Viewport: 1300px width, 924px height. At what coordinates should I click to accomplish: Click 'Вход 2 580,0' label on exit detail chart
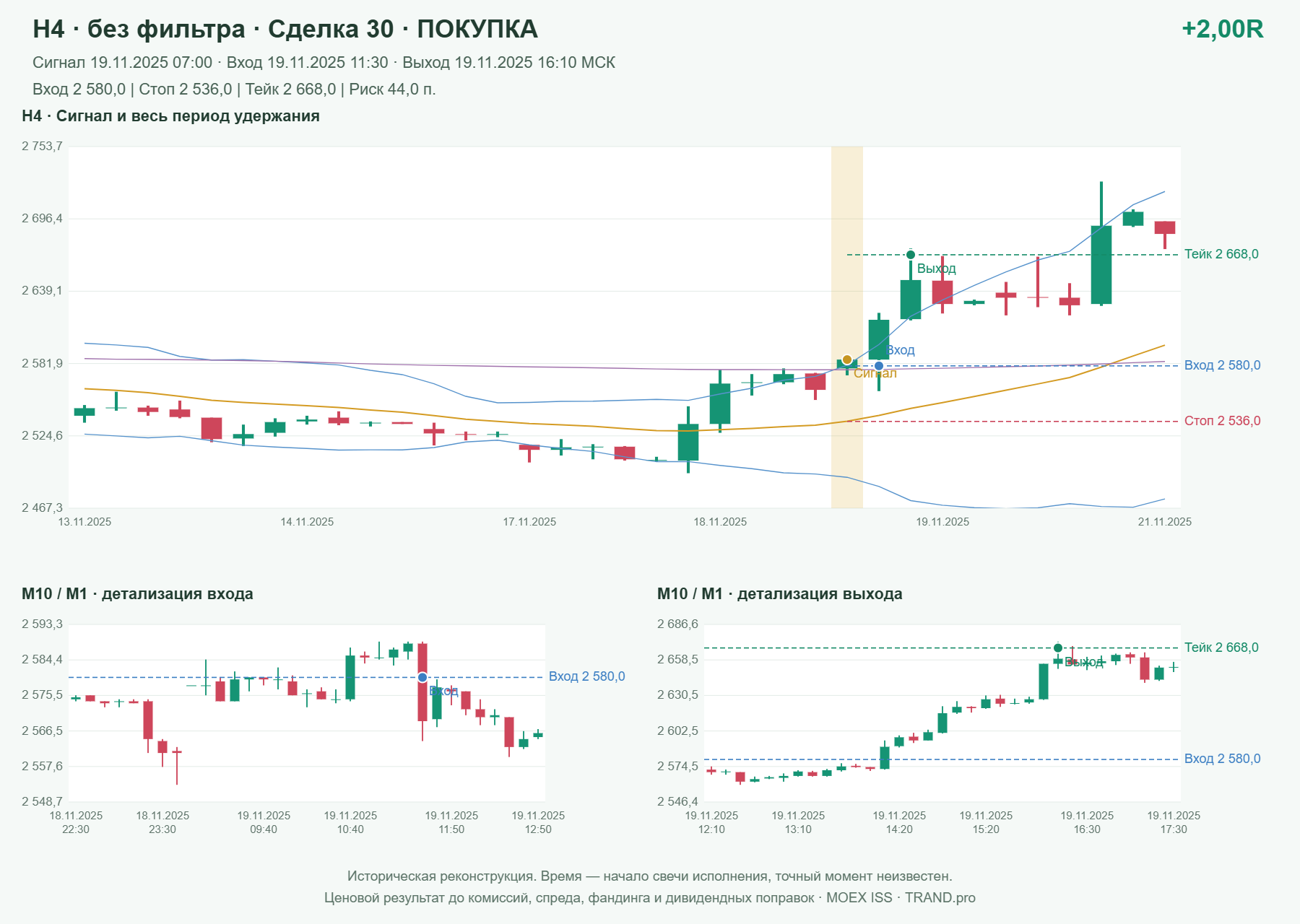pyautogui.click(x=1222, y=759)
